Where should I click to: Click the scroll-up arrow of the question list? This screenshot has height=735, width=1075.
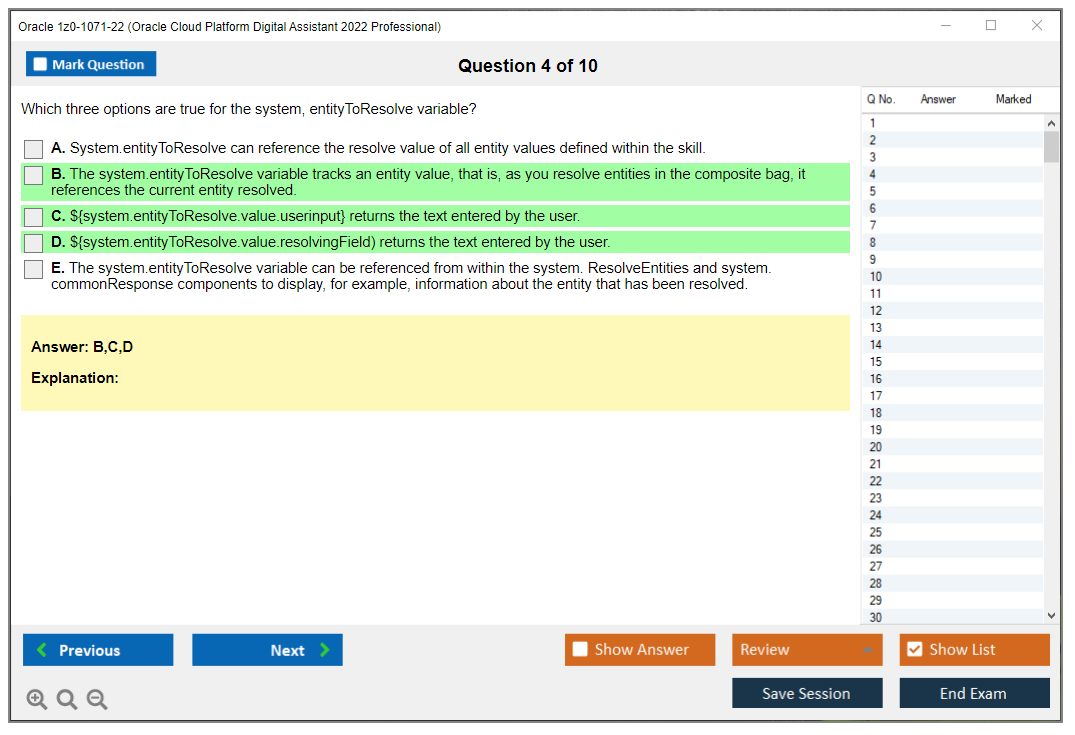pyautogui.click(x=1050, y=122)
